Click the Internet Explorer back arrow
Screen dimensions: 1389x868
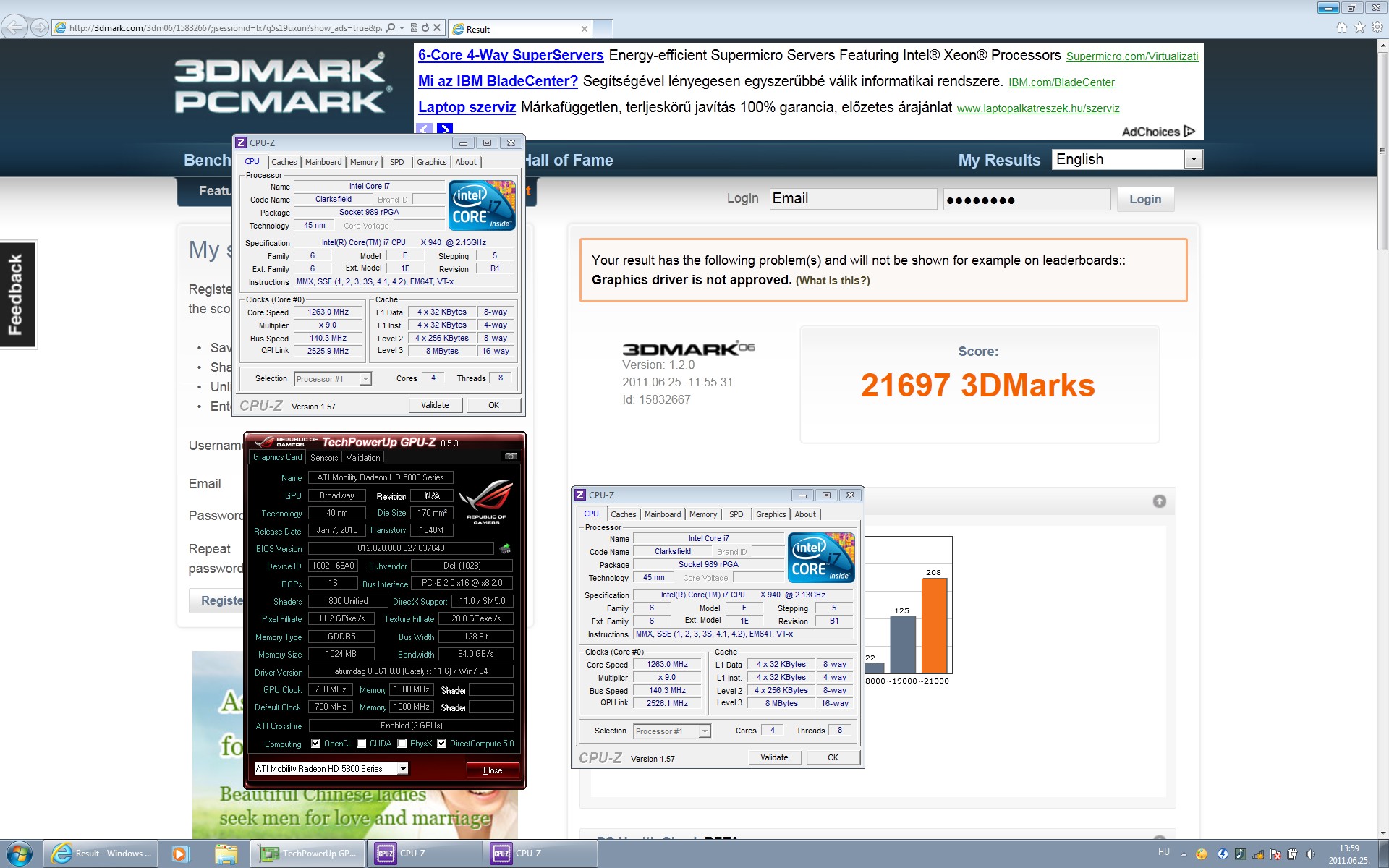click(x=14, y=27)
